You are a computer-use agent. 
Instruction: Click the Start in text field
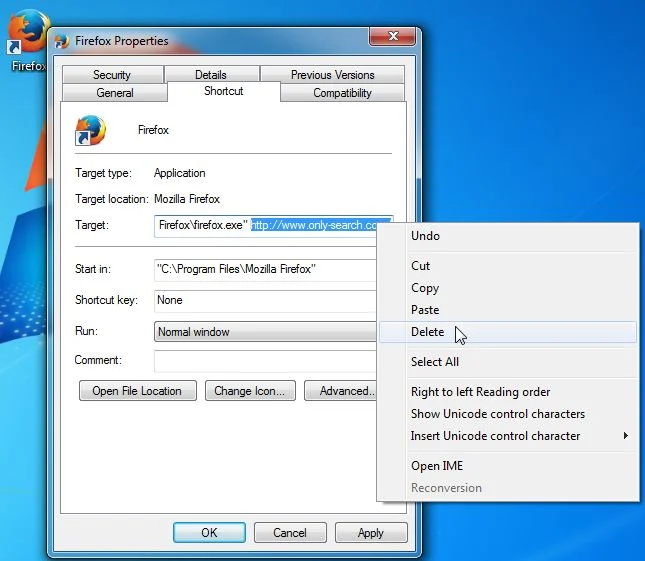265,270
